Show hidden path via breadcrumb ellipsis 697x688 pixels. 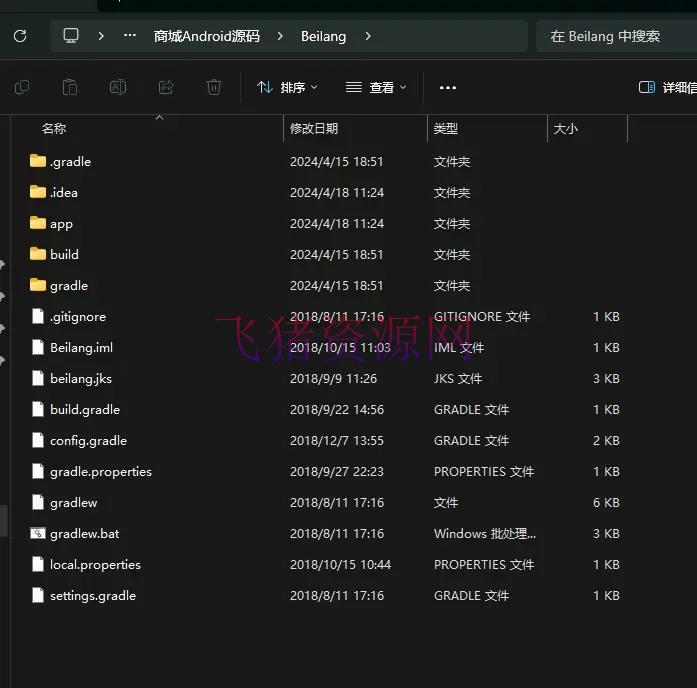130,35
